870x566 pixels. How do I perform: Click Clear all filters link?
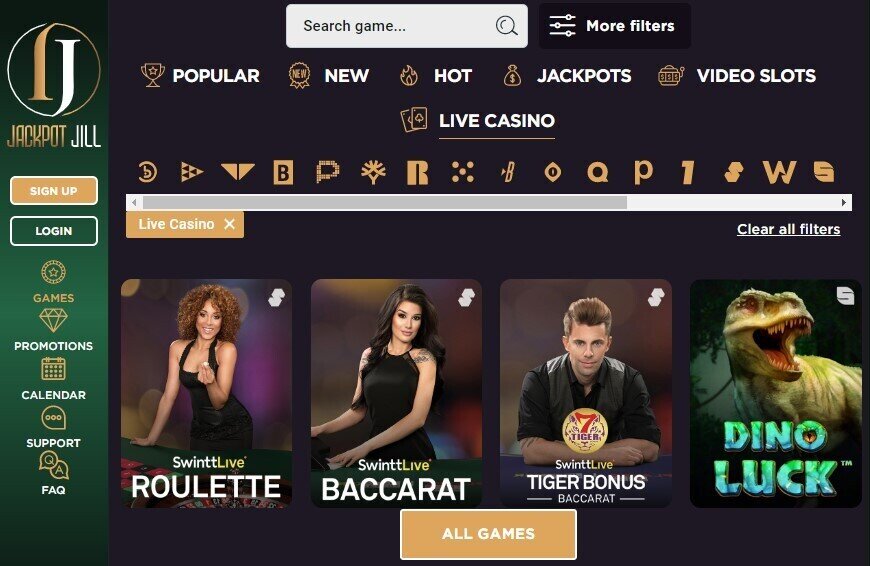pos(788,229)
